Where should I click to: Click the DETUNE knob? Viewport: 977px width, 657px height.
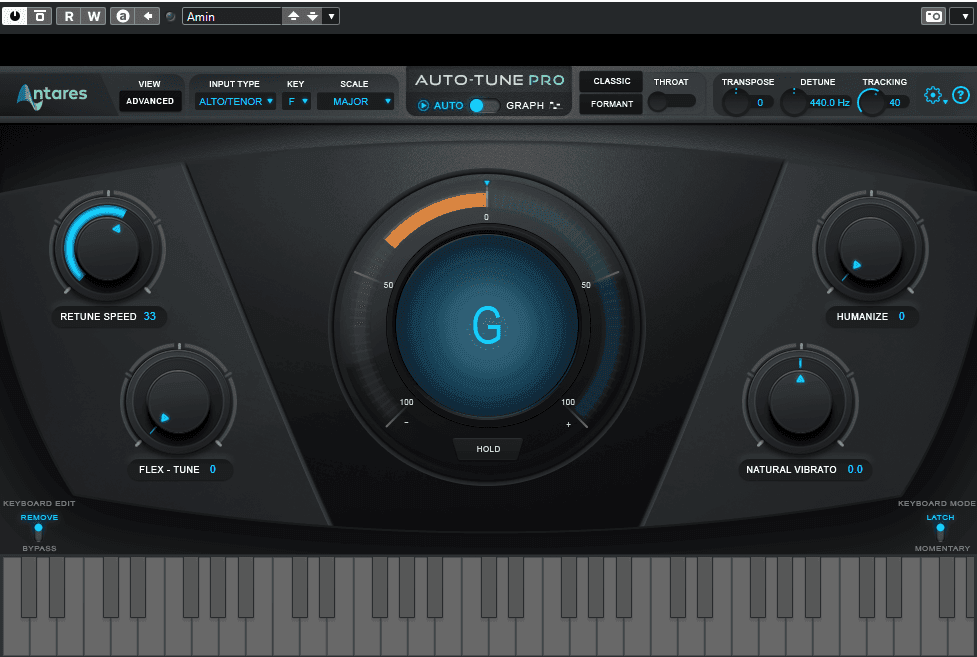coord(794,102)
